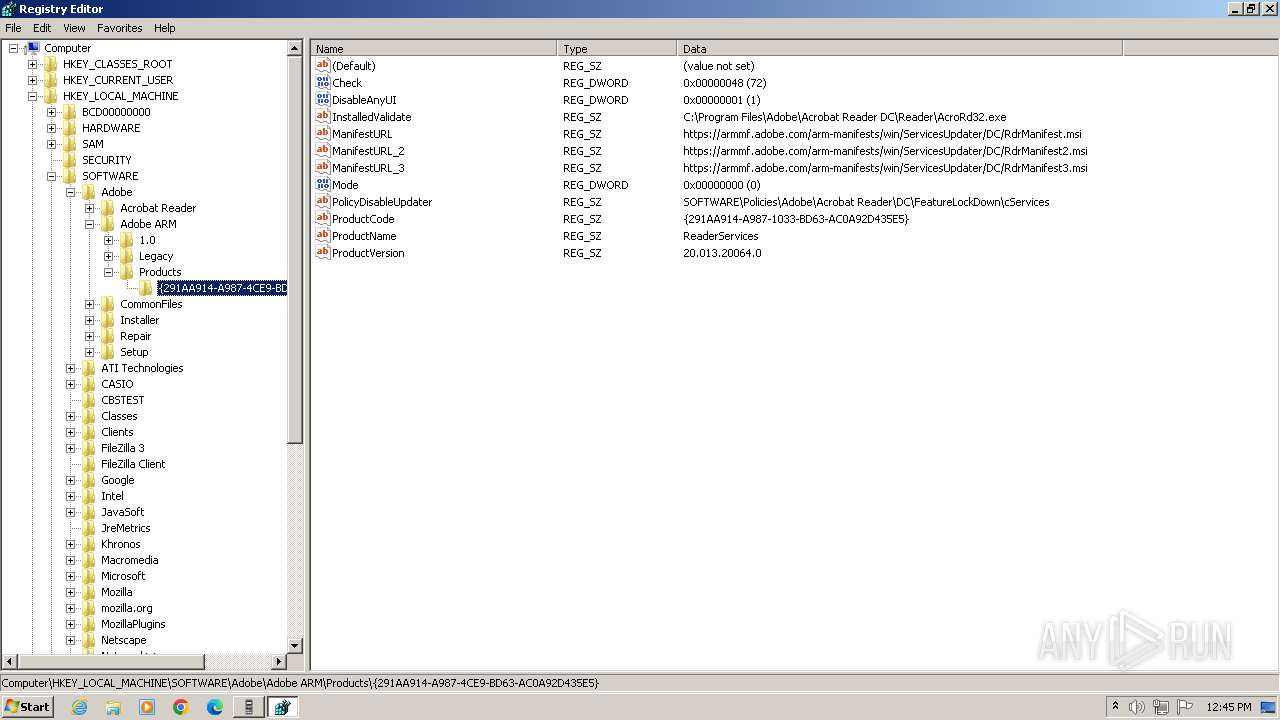Click the DisableAnyUI DWORD value icon
The width and height of the screenshot is (1280, 720).
(322, 99)
